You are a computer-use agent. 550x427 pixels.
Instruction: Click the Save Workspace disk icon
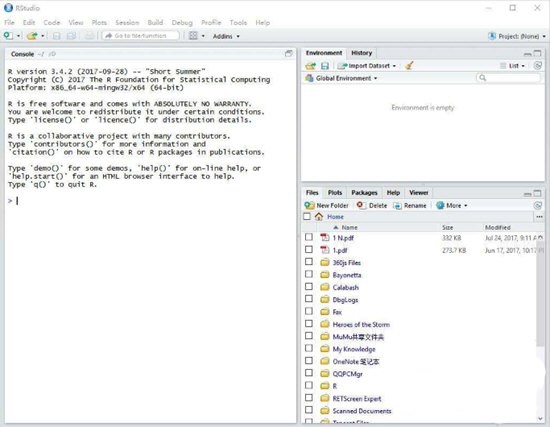point(325,66)
